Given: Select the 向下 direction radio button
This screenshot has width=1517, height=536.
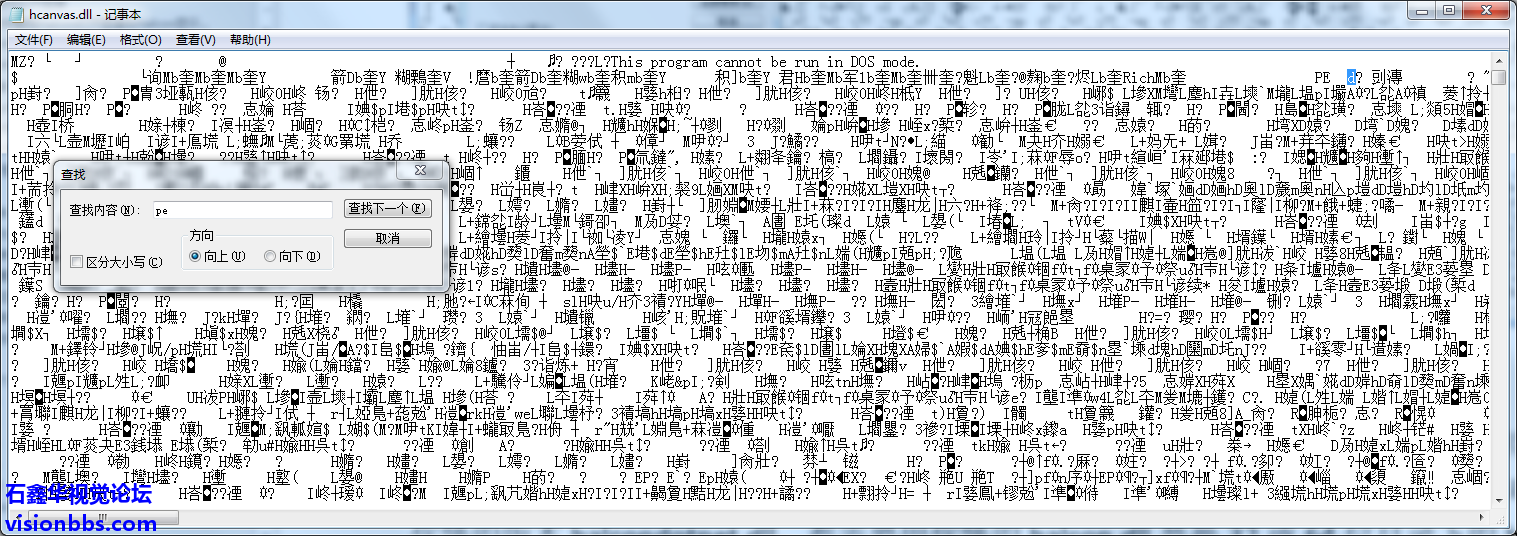Looking at the screenshot, I should click(270, 257).
